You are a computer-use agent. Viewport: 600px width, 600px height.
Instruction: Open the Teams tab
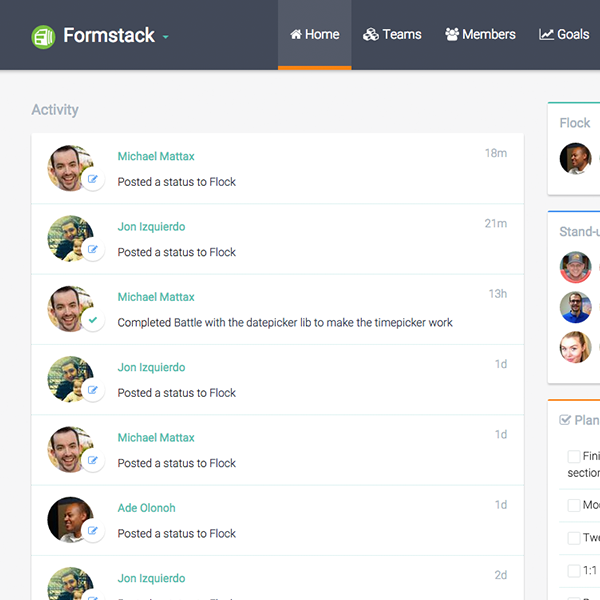coord(392,34)
